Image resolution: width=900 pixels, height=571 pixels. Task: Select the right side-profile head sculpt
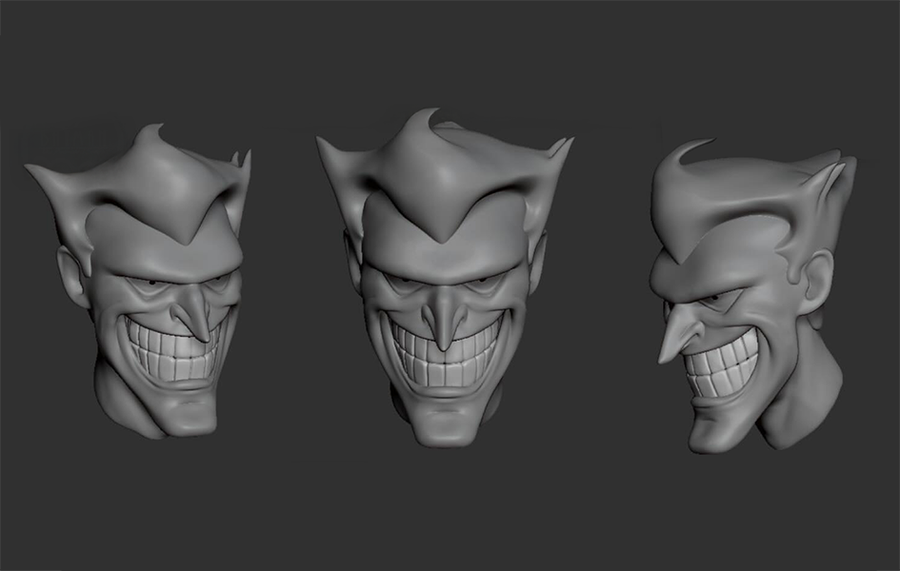750,290
